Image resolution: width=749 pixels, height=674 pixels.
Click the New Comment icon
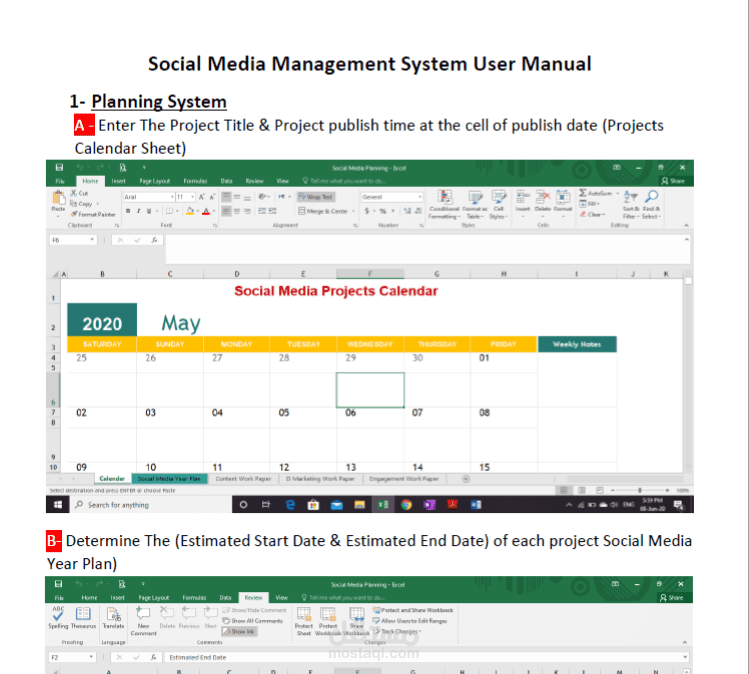click(143, 613)
